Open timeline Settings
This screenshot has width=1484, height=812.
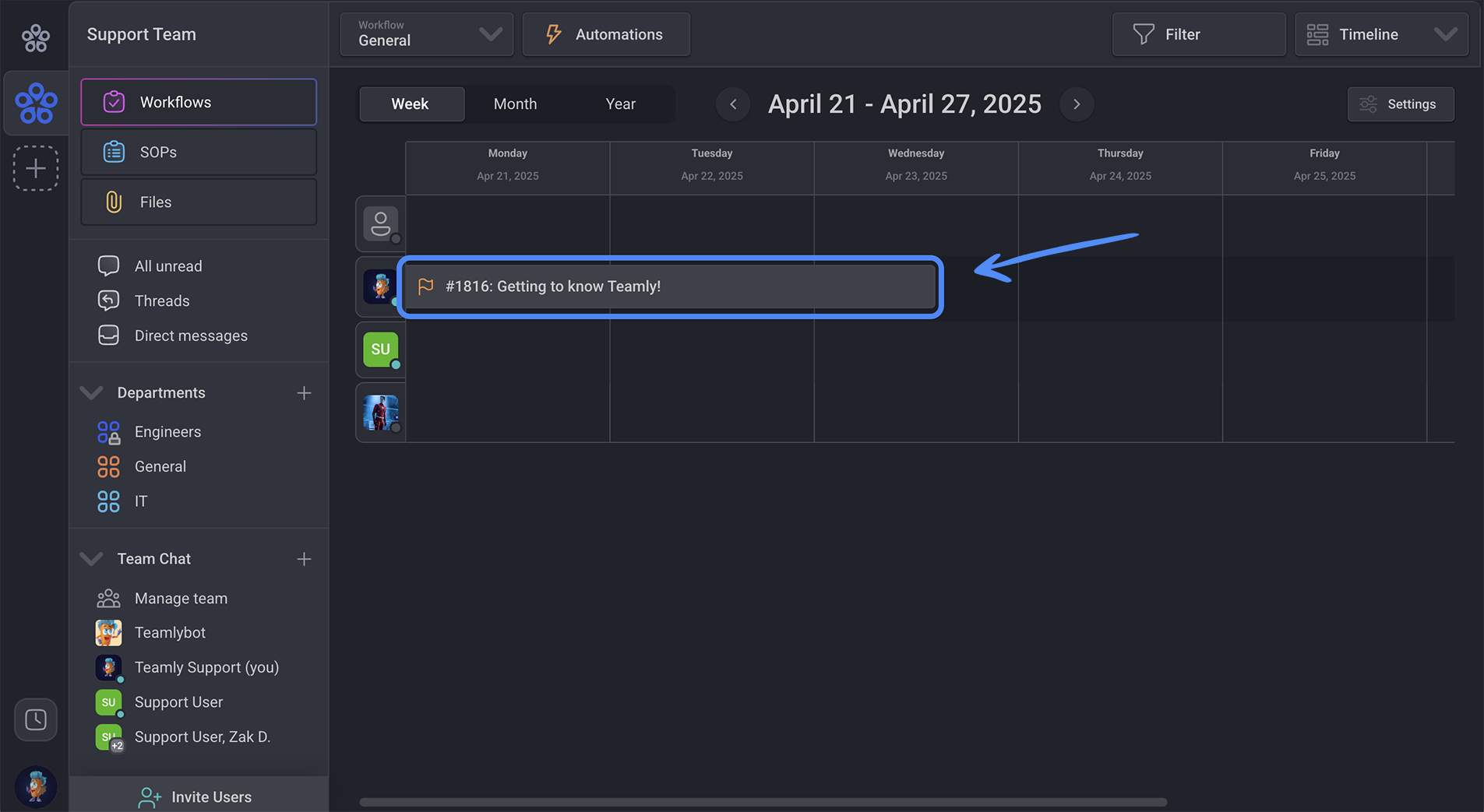point(1401,104)
